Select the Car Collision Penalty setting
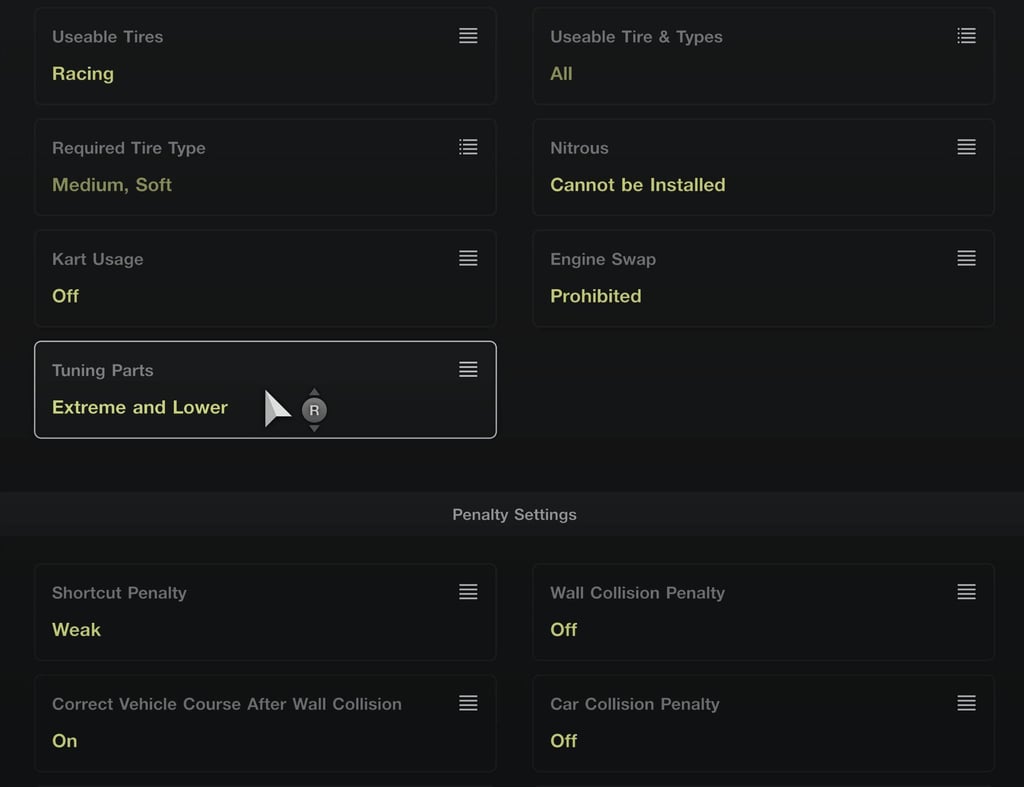 (763, 724)
